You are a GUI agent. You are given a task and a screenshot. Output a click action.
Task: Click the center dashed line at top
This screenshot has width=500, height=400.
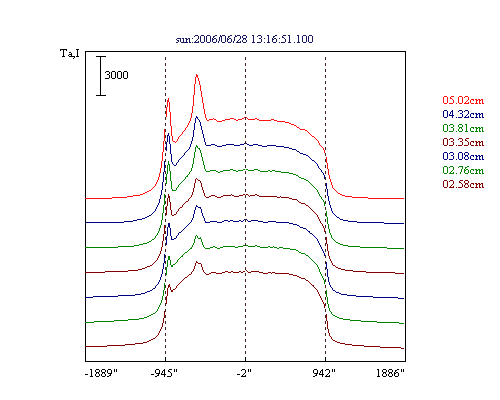[246, 58]
